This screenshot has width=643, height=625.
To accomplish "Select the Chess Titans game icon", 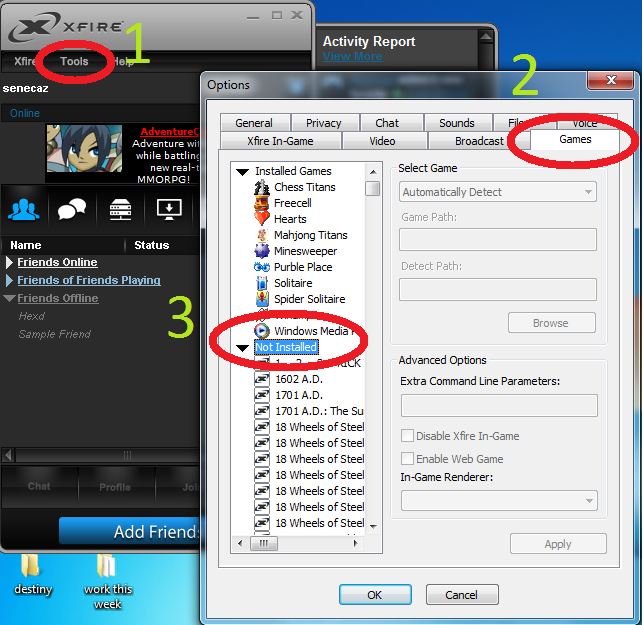I will [x=262, y=187].
